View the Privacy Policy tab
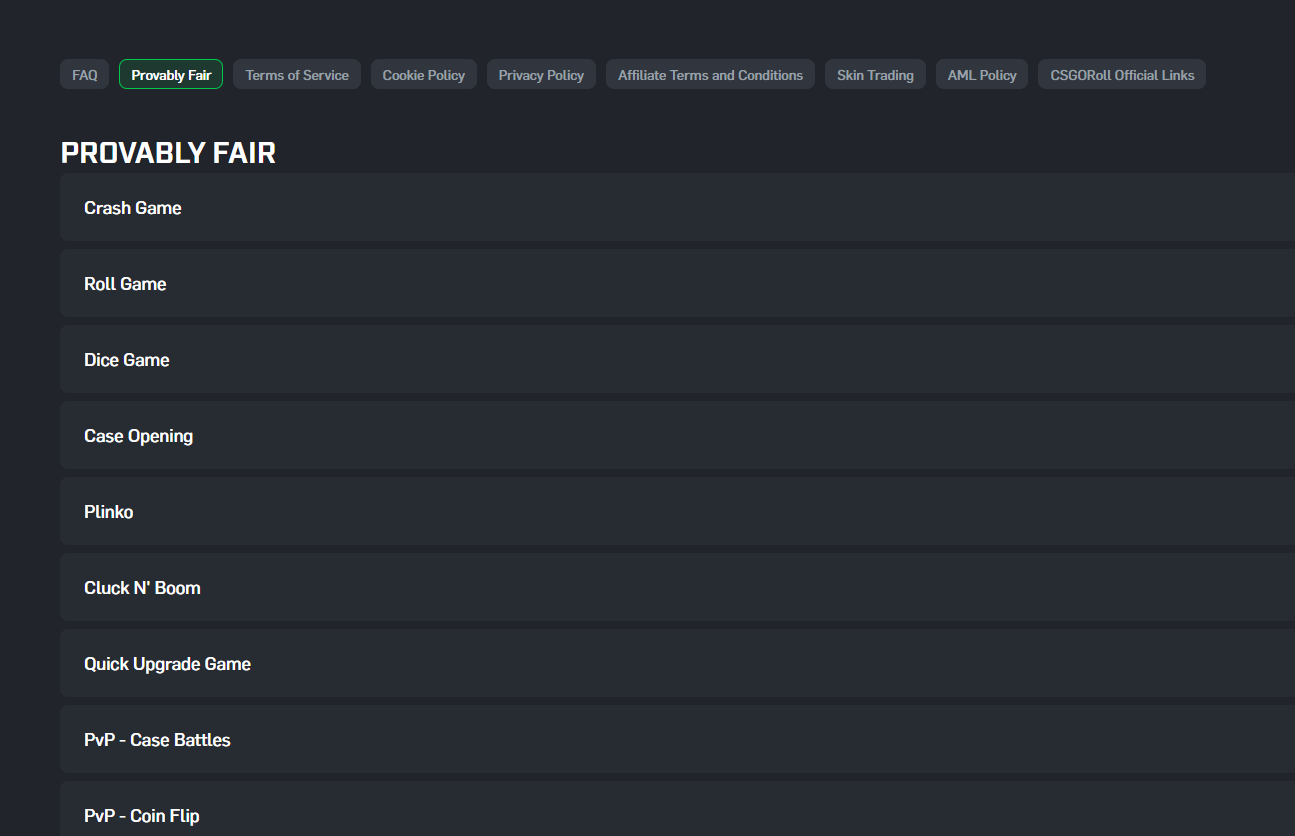Screen dimensions: 1295x836 (x=541, y=74)
